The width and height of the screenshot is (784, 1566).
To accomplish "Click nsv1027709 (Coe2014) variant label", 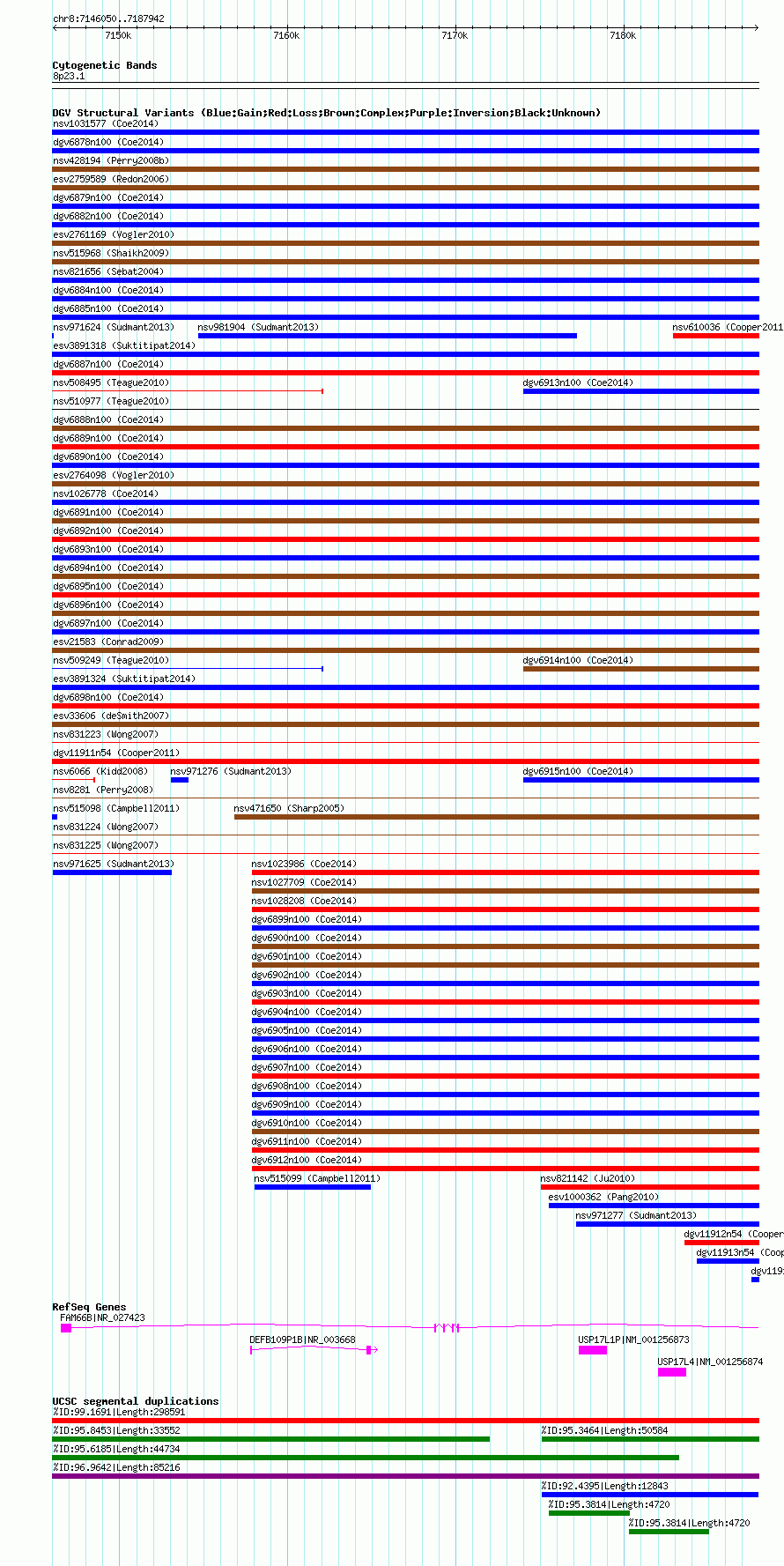I will pyautogui.click(x=304, y=882).
